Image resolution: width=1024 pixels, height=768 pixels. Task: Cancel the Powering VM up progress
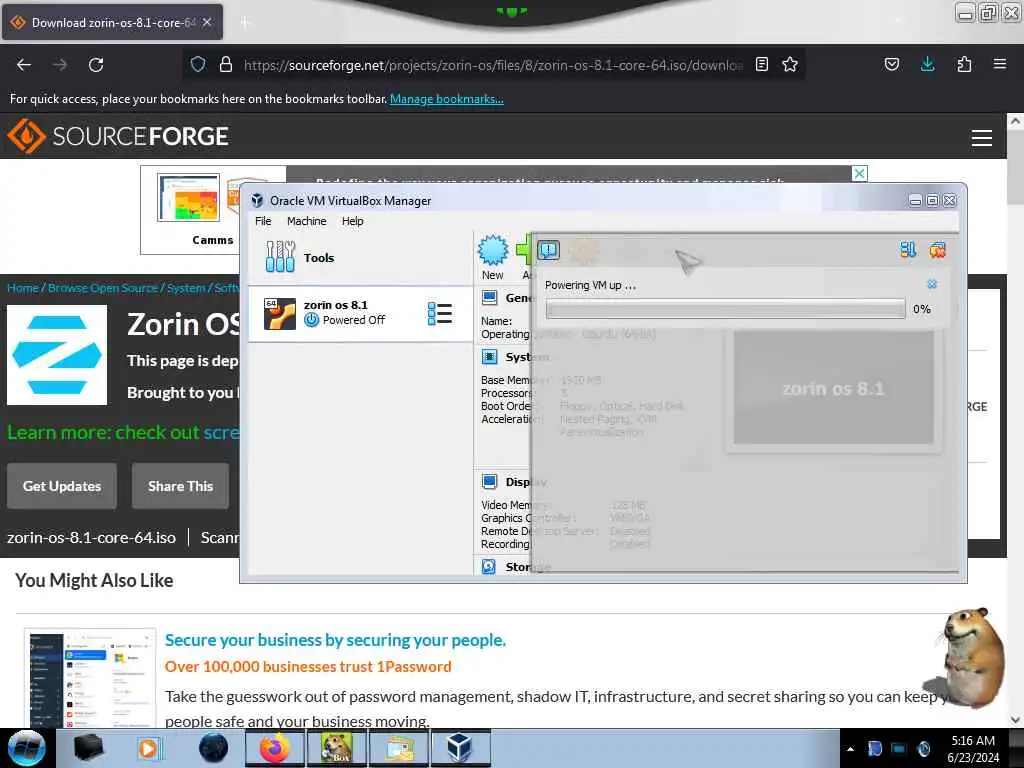pos(932,284)
